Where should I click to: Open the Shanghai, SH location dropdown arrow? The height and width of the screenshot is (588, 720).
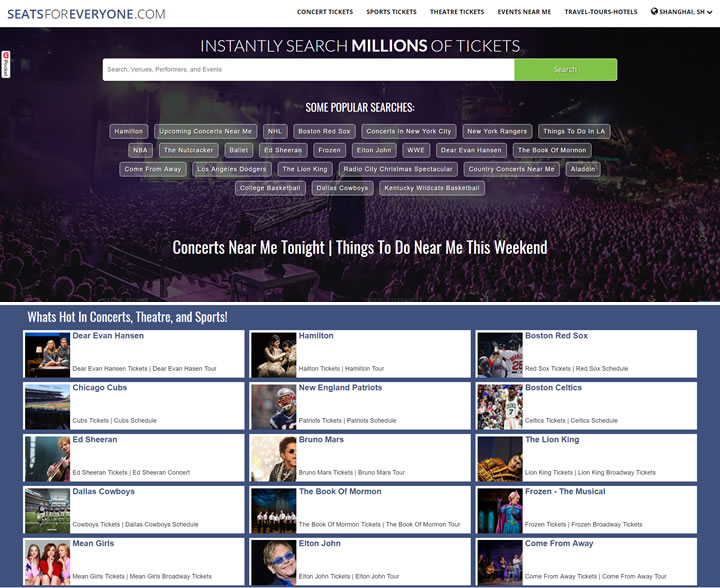click(709, 12)
